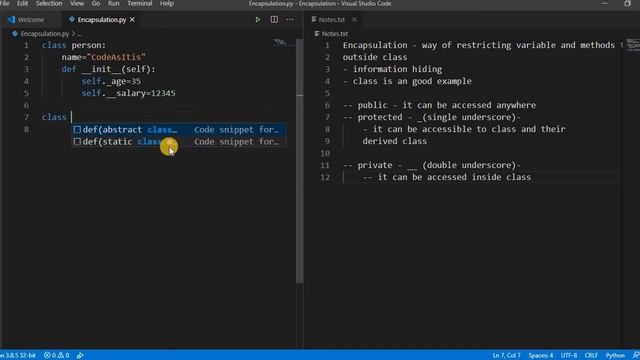Open the File menu
The width and height of the screenshot is (640, 360).
[5, 4]
